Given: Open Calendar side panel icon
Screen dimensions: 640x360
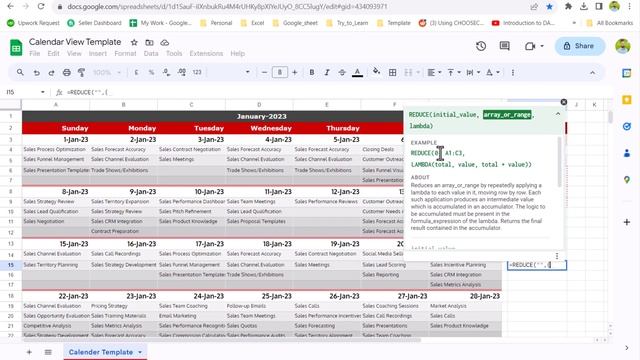Looking at the screenshot, I should (x=627, y=73).
